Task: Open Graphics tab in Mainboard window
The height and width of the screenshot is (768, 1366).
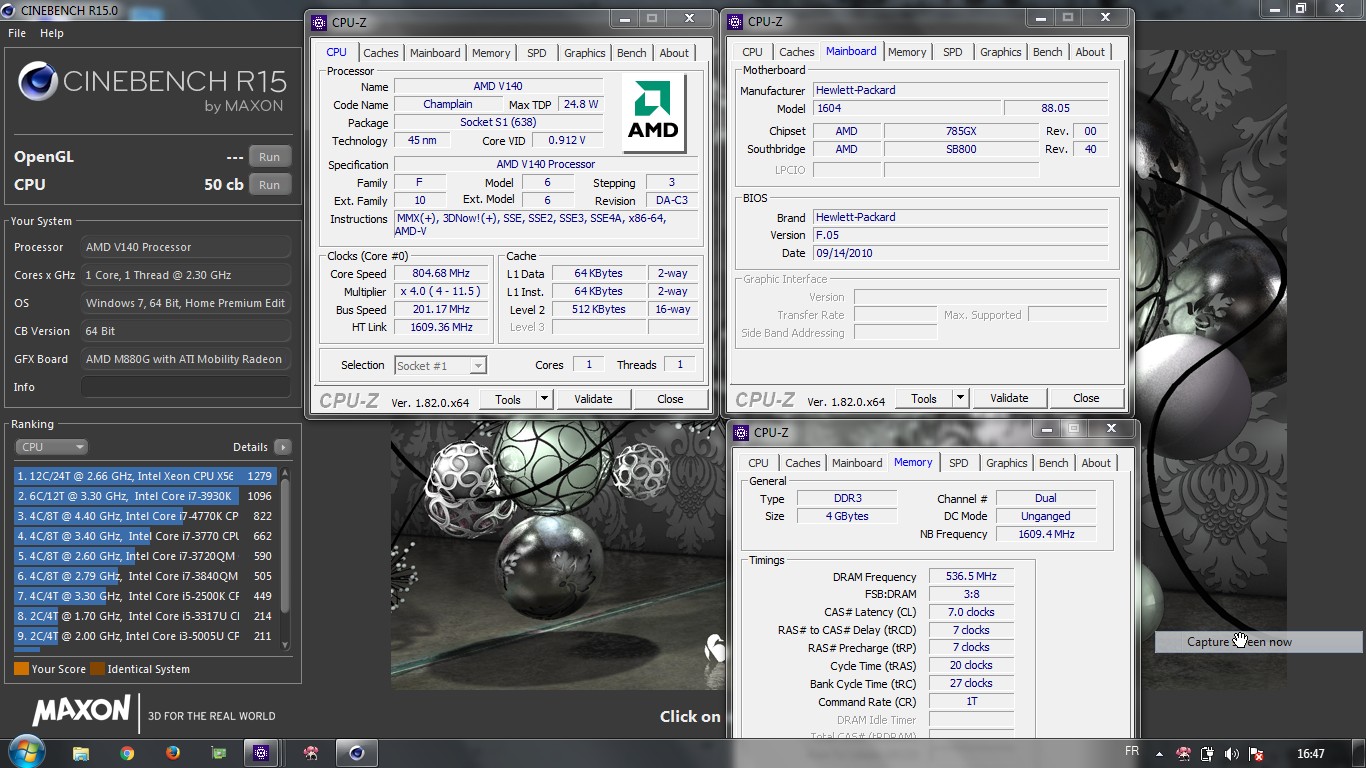Action: click(x=1001, y=52)
